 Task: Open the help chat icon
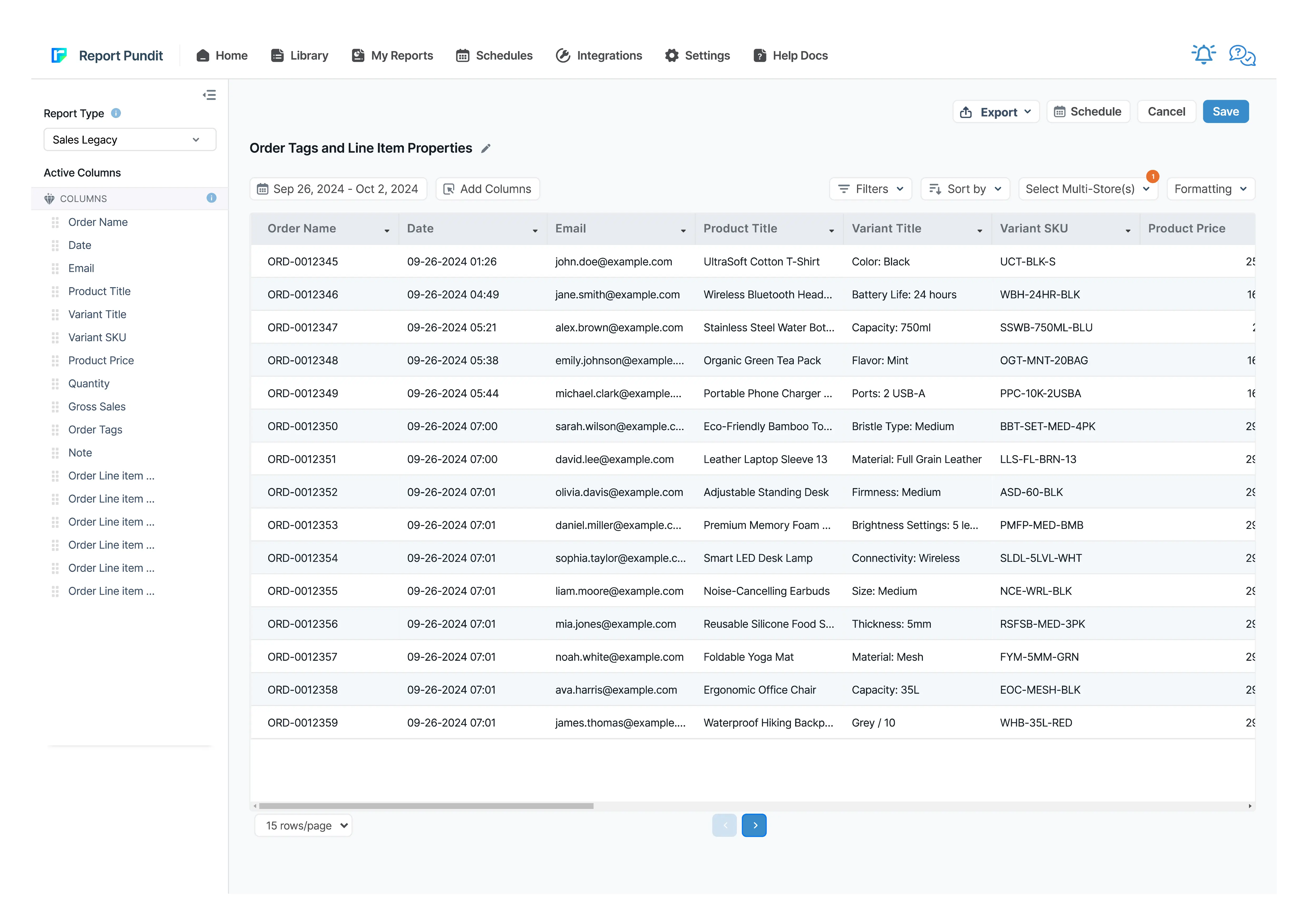tap(1242, 55)
